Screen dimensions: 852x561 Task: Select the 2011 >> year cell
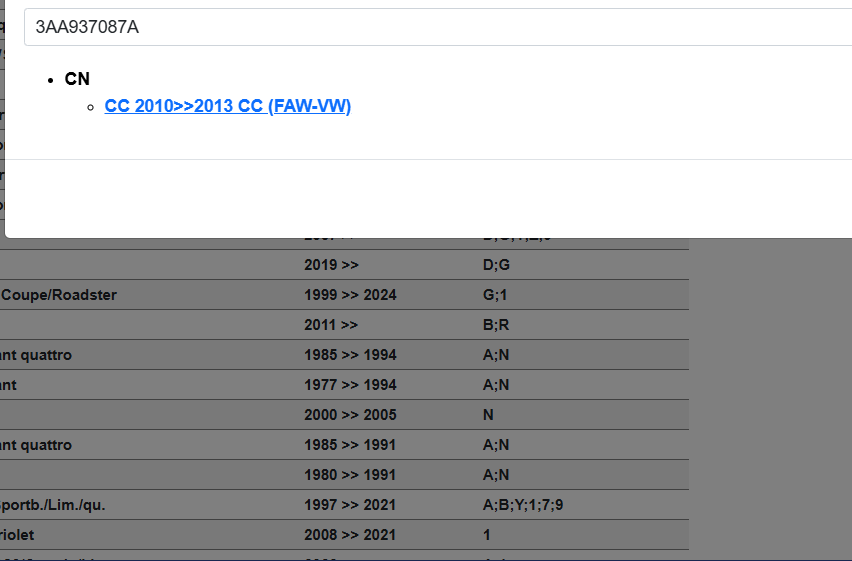(331, 325)
